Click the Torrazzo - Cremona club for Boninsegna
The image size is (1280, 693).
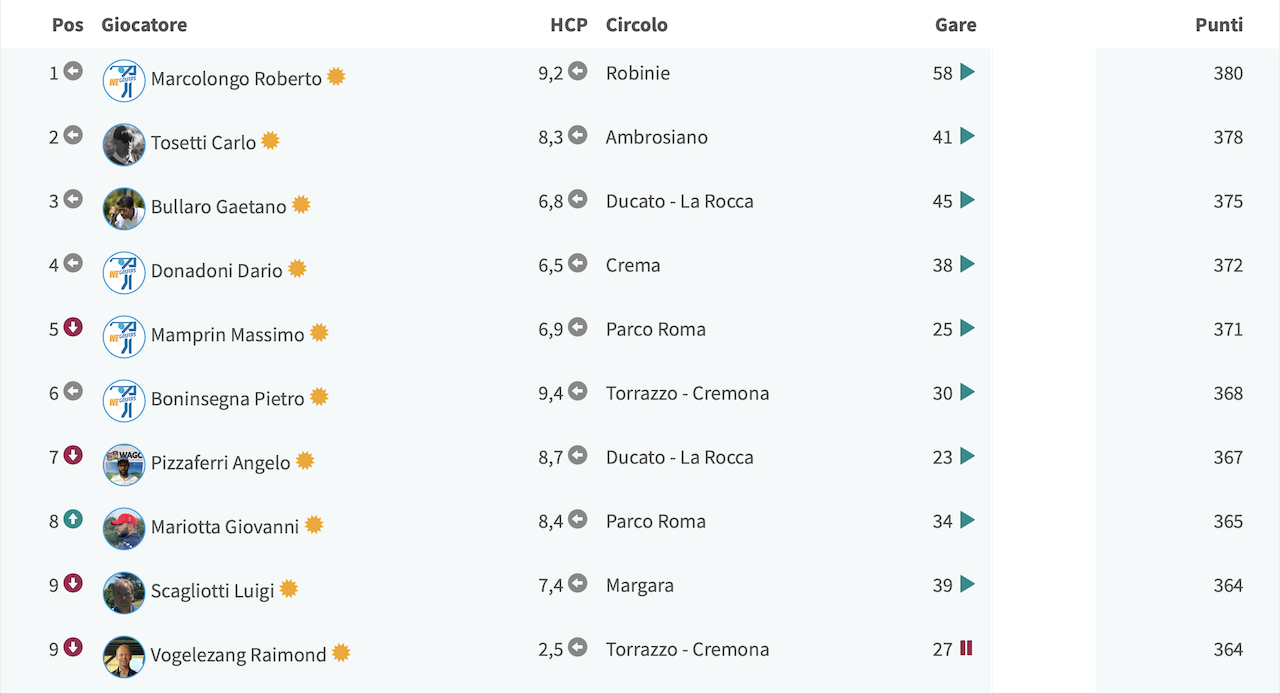[688, 393]
